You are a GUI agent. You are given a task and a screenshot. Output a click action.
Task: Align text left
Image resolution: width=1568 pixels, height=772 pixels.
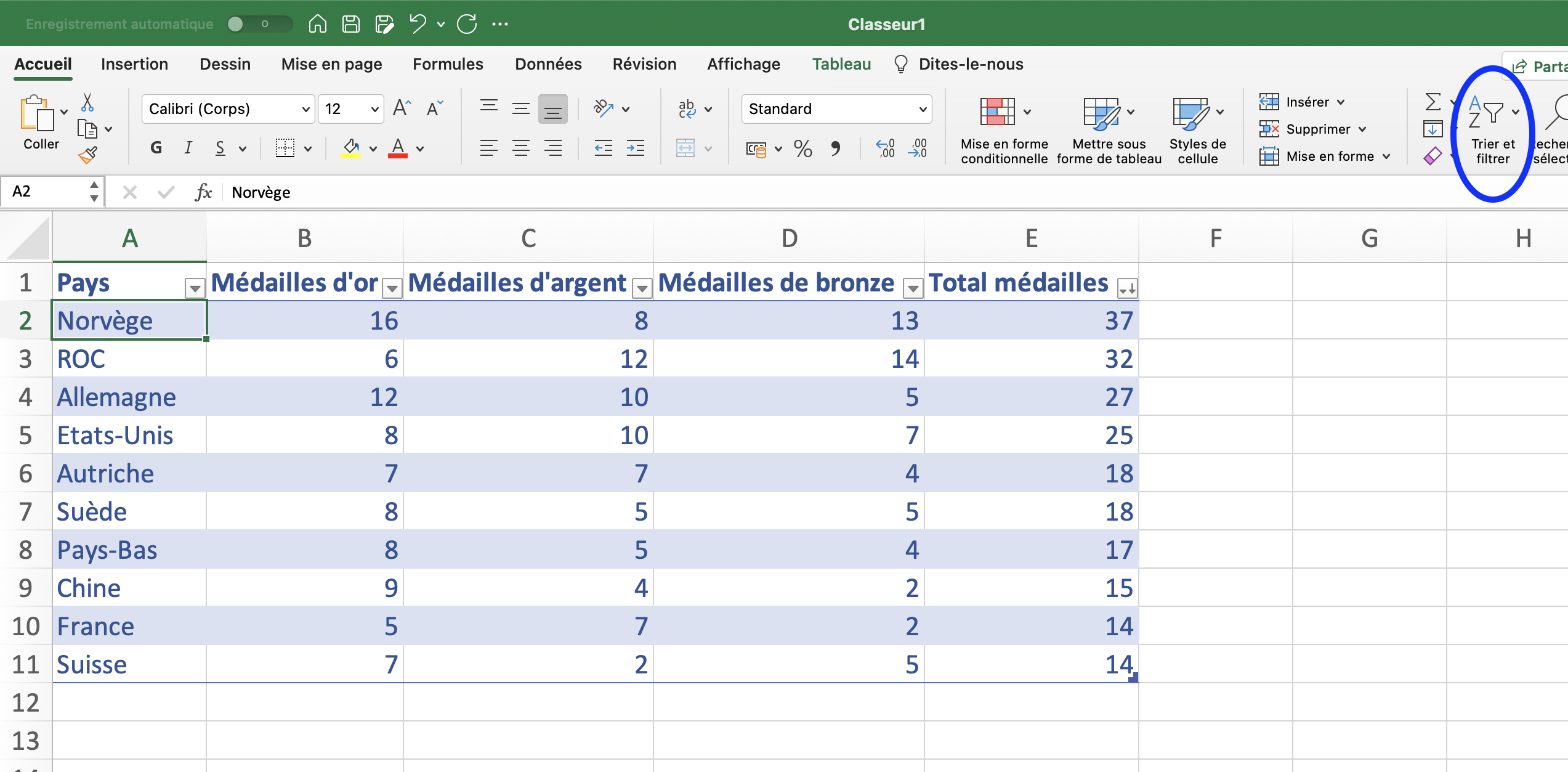(489, 148)
